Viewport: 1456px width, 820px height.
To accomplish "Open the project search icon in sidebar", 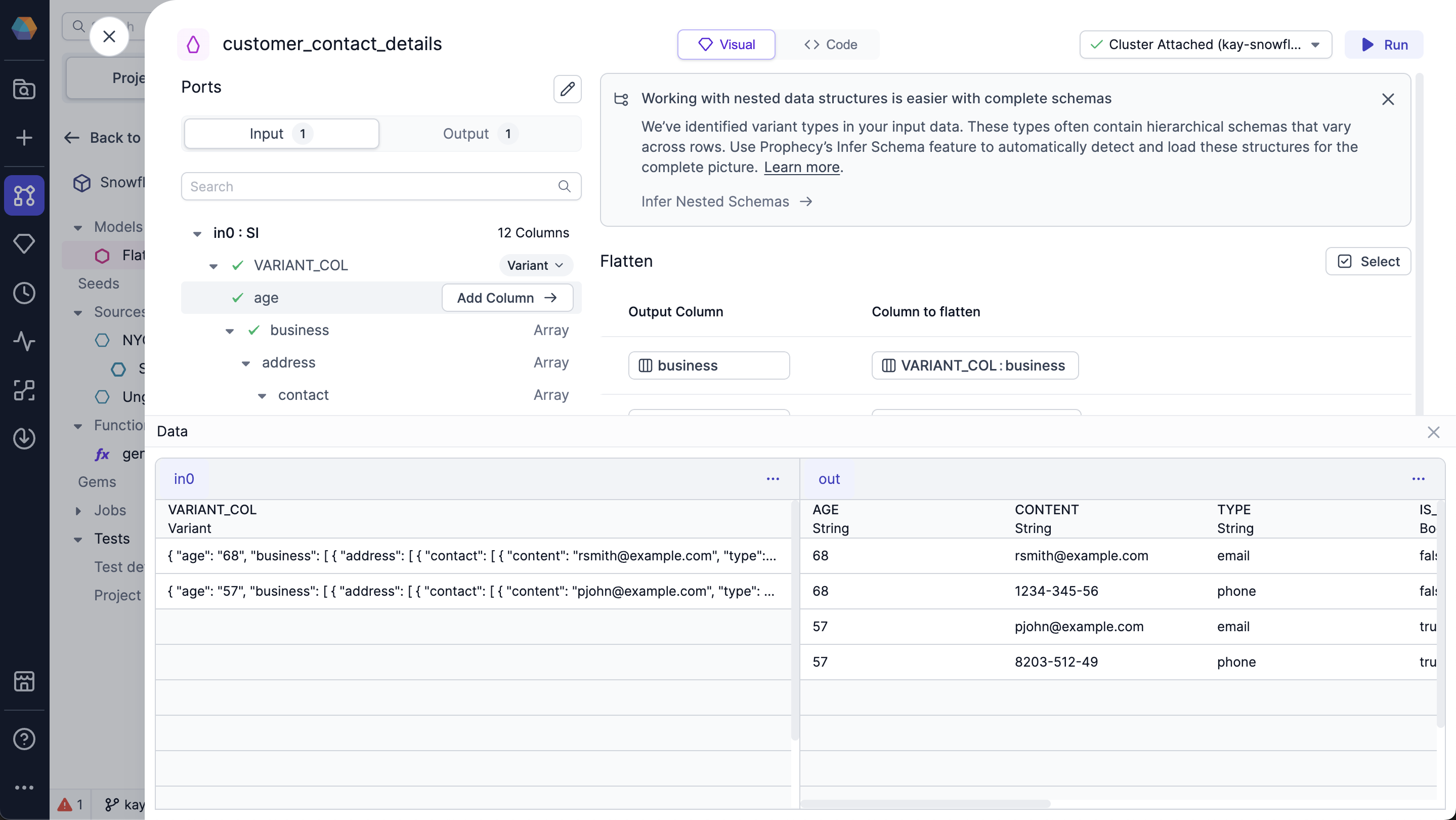I will pos(24,90).
